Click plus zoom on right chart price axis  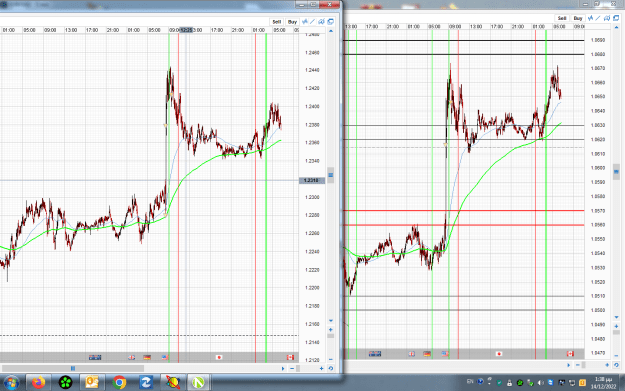616,326
